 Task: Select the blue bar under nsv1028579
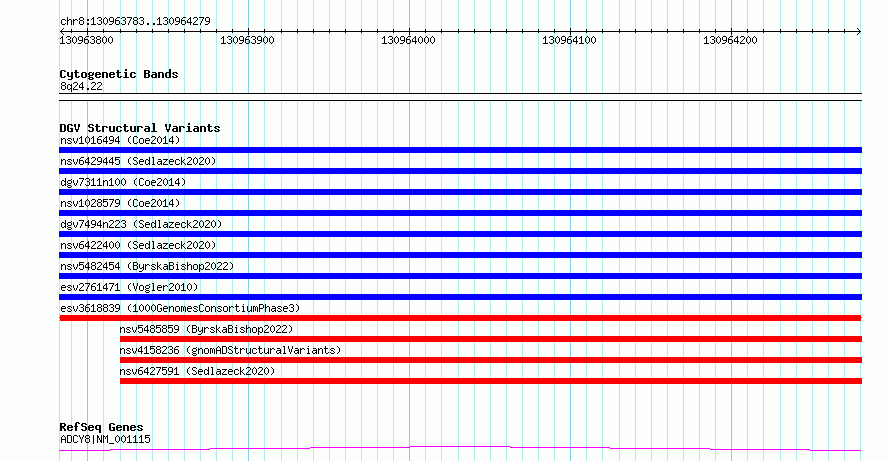(x=460, y=213)
